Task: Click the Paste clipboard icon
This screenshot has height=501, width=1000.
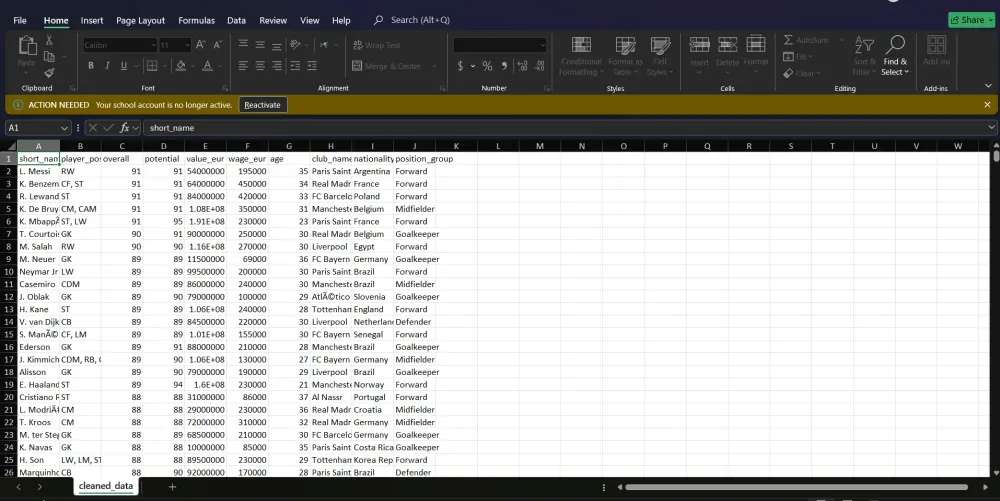Action: click(27, 46)
